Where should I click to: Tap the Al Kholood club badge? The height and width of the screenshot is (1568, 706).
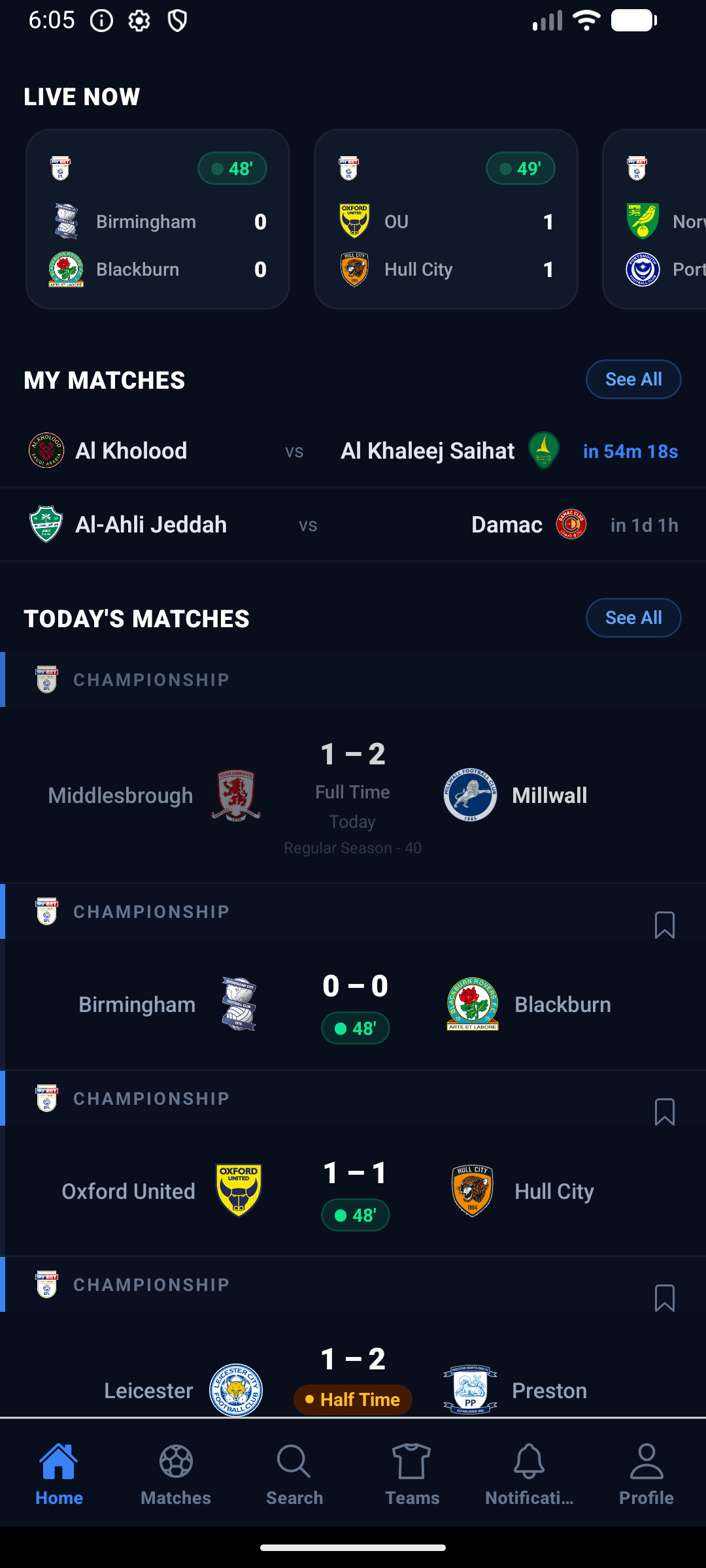(45, 450)
